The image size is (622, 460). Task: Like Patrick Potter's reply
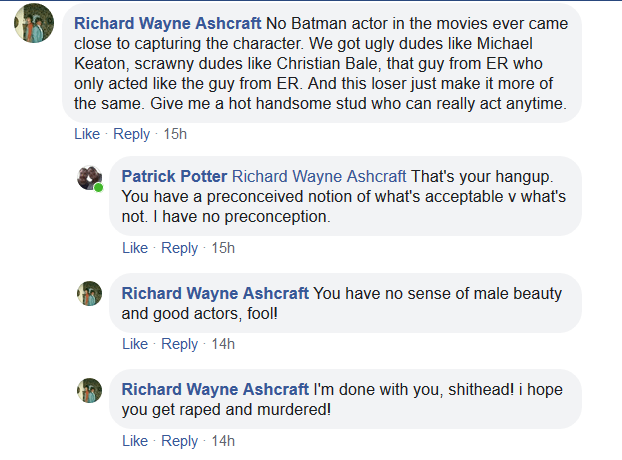[x=135, y=248]
